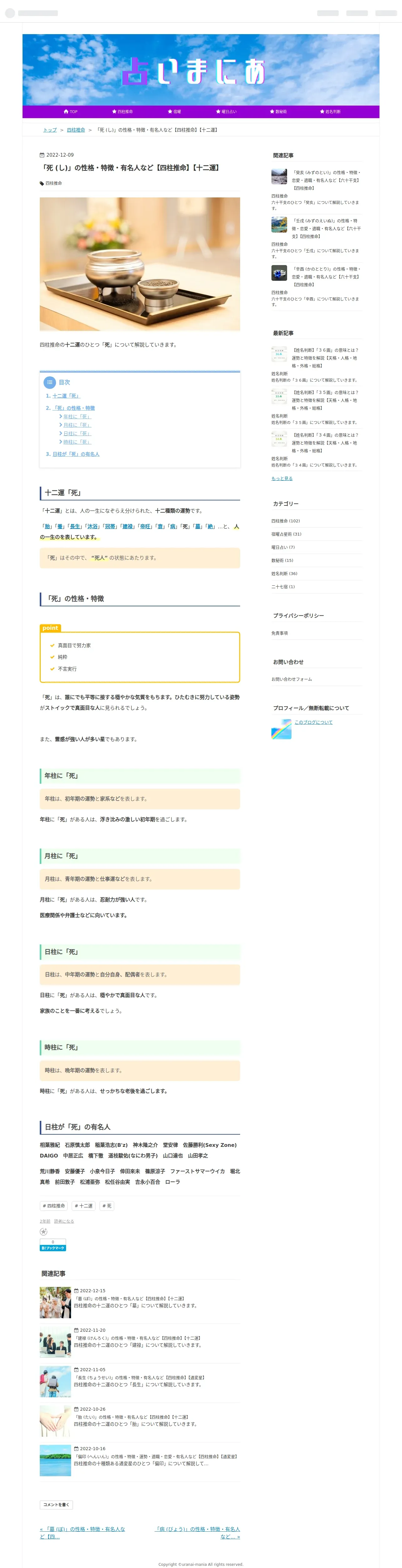Click the rainbow profile image in sidebar

point(281,729)
